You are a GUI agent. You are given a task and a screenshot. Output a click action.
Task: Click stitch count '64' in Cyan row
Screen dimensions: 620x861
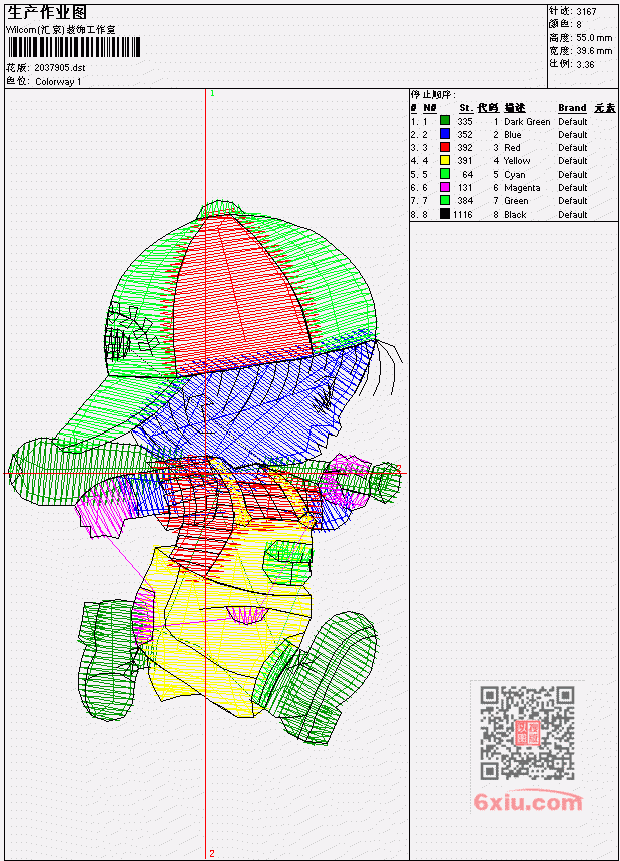(467, 175)
